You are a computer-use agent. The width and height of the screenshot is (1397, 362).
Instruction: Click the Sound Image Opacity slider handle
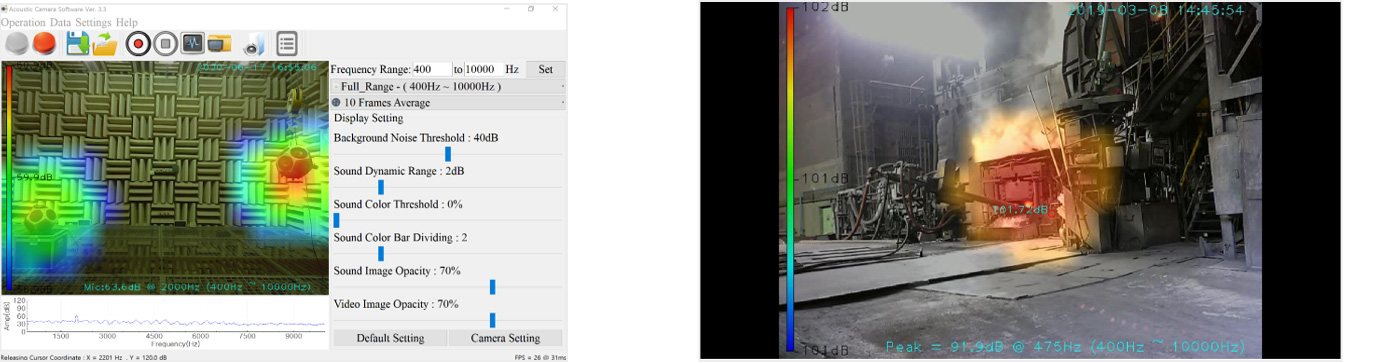point(493,287)
